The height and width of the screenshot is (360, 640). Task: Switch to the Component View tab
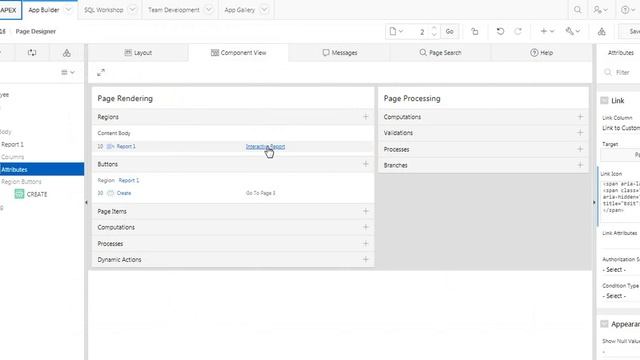(238, 53)
